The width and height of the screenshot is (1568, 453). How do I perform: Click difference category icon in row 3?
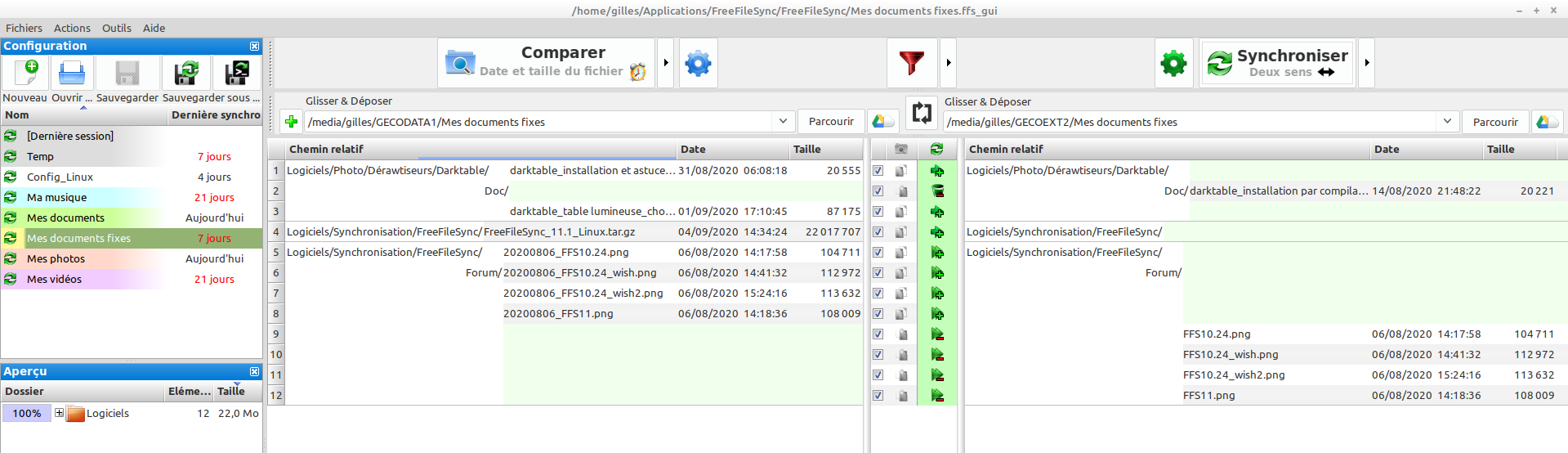pyautogui.click(x=901, y=212)
